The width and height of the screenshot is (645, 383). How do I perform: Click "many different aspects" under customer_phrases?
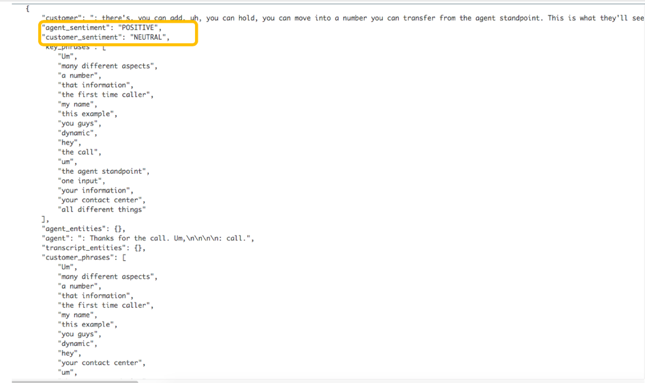[108, 276]
